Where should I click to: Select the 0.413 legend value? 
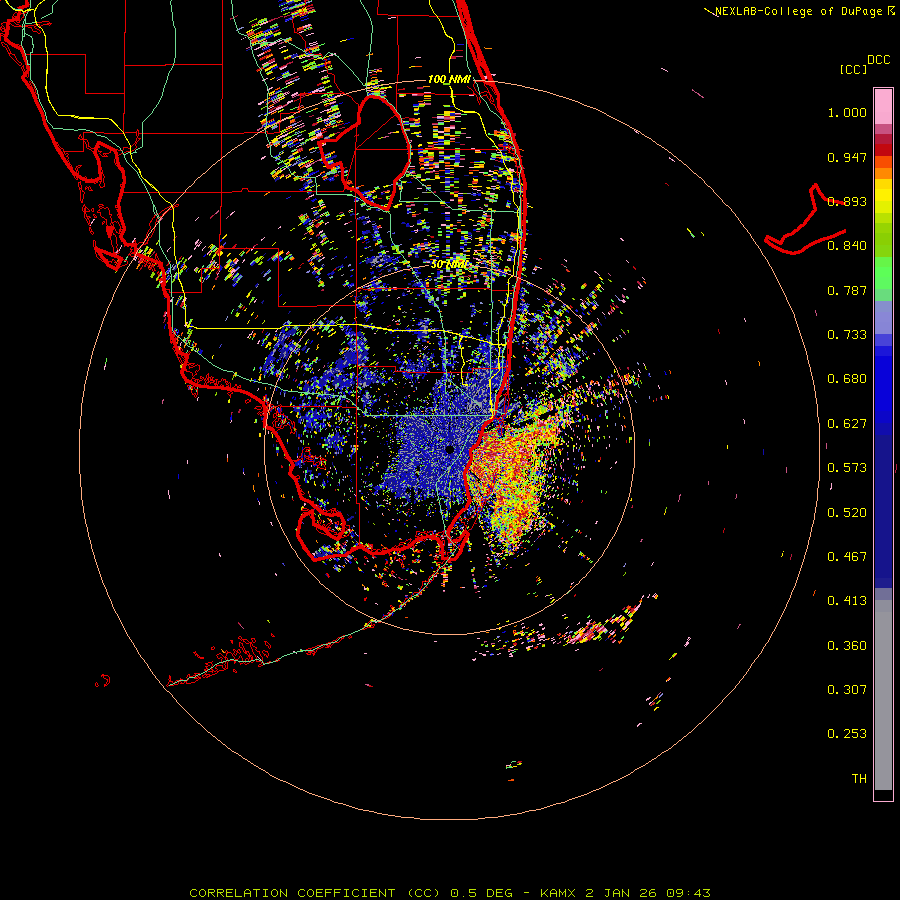tap(847, 601)
